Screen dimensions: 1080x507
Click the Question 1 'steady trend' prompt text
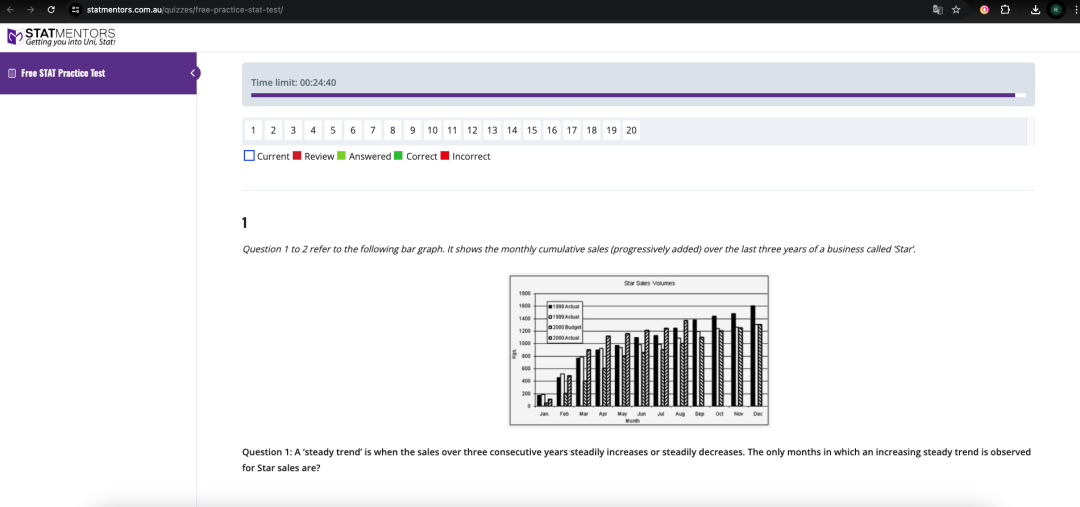coord(636,459)
